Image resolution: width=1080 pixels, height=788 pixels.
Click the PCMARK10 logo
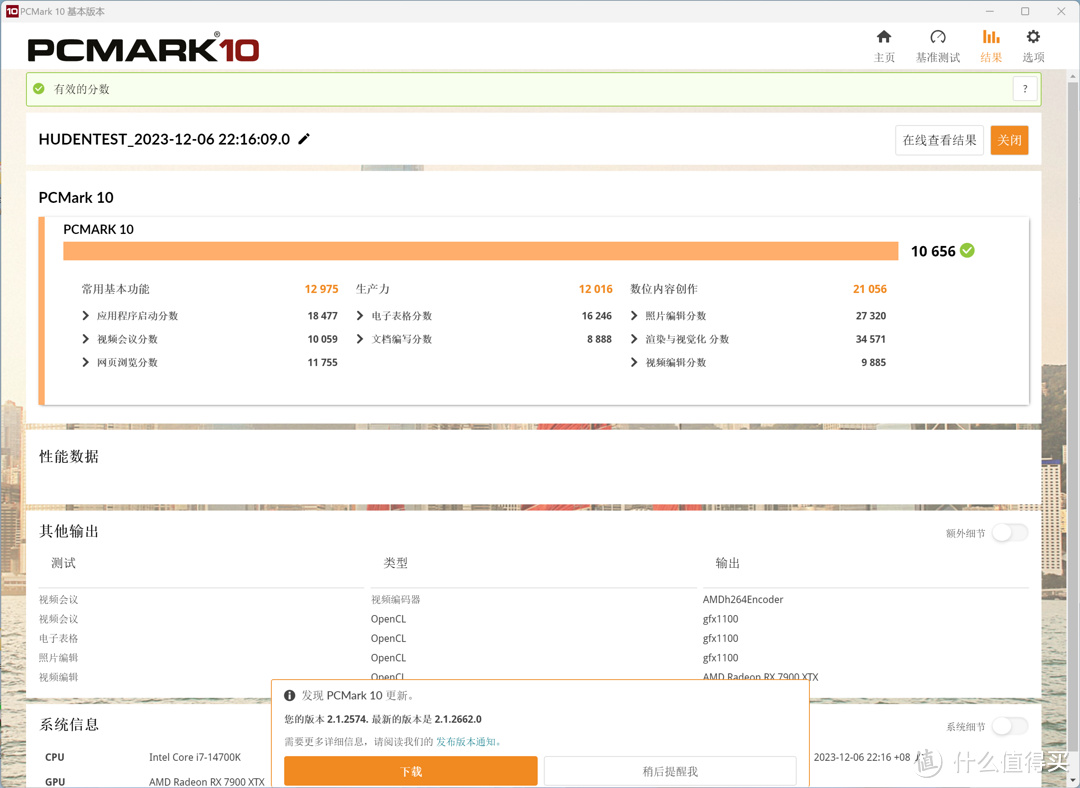143,50
